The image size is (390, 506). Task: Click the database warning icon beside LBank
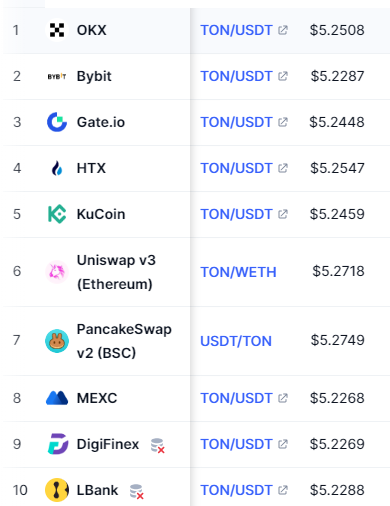click(x=136, y=492)
